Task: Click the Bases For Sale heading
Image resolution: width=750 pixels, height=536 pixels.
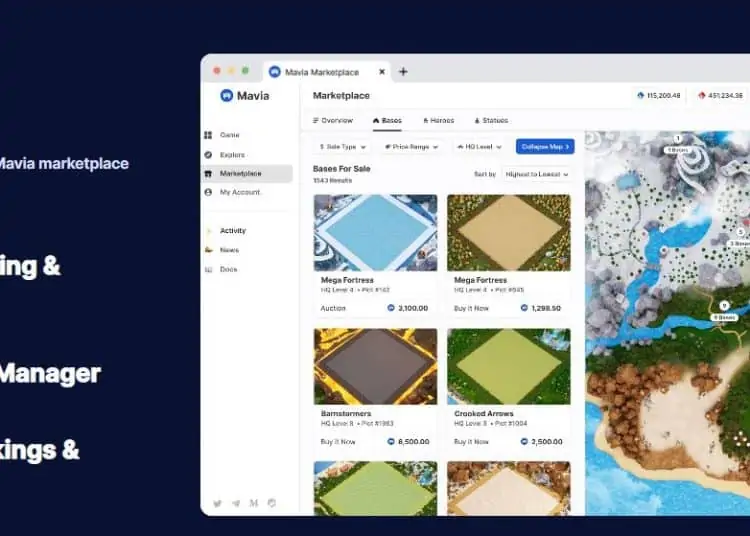Action: (x=342, y=169)
